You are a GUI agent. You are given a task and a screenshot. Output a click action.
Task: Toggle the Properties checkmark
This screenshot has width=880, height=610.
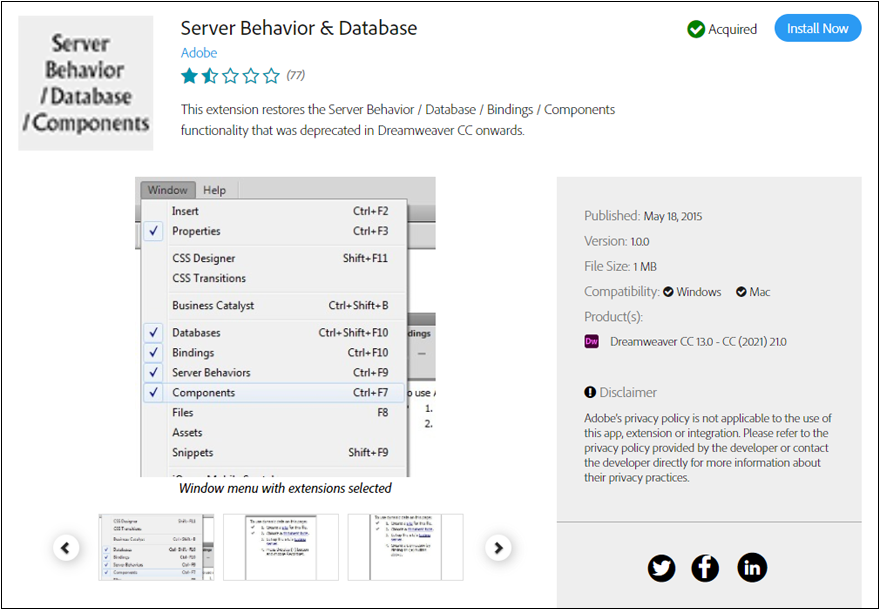(153, 231)
